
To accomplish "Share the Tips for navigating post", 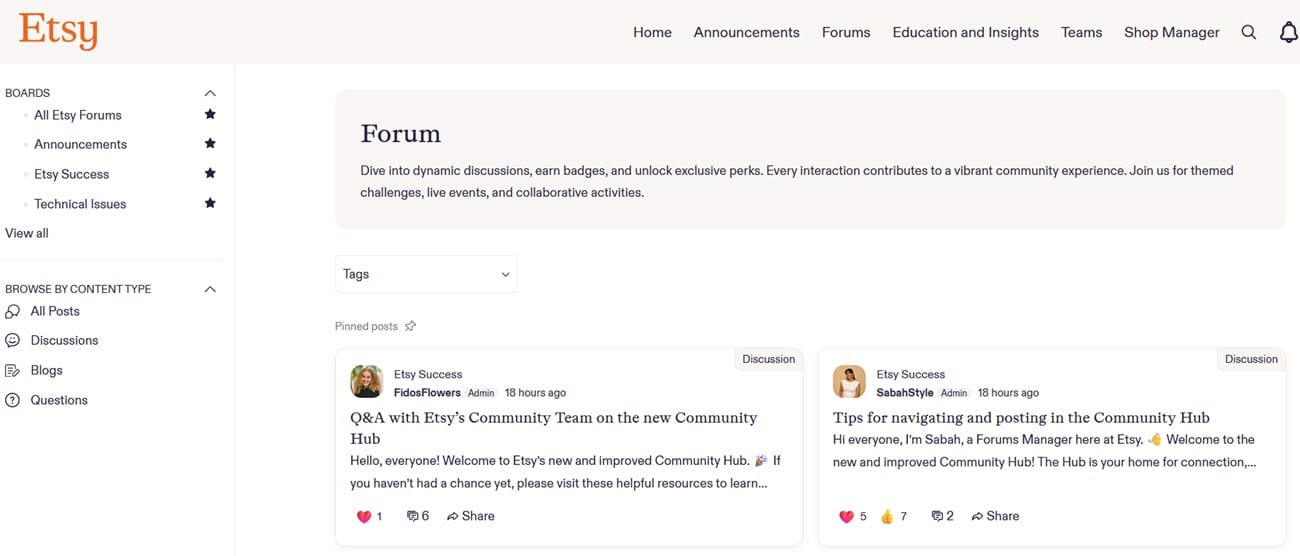I will [995, 516].
